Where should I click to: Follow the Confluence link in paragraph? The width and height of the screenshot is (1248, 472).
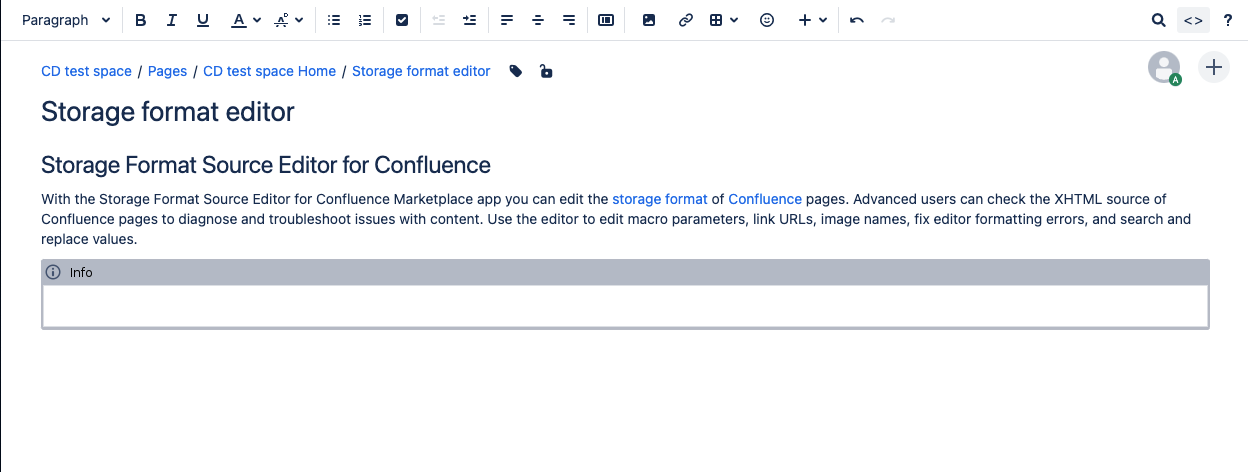[765, 199]
